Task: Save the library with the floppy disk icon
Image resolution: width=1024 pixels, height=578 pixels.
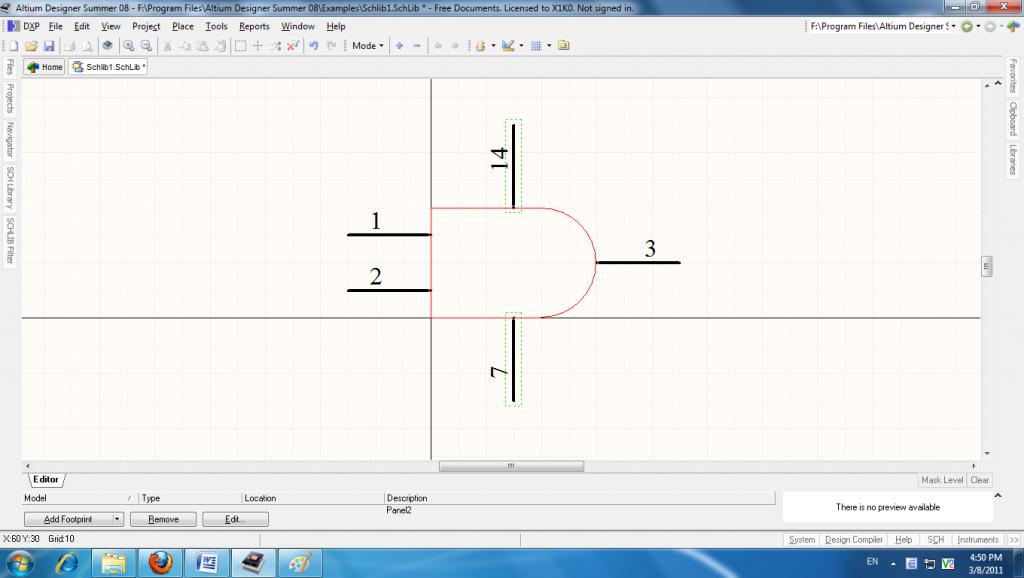Action: pyautogui.click(x=48, y=46)
